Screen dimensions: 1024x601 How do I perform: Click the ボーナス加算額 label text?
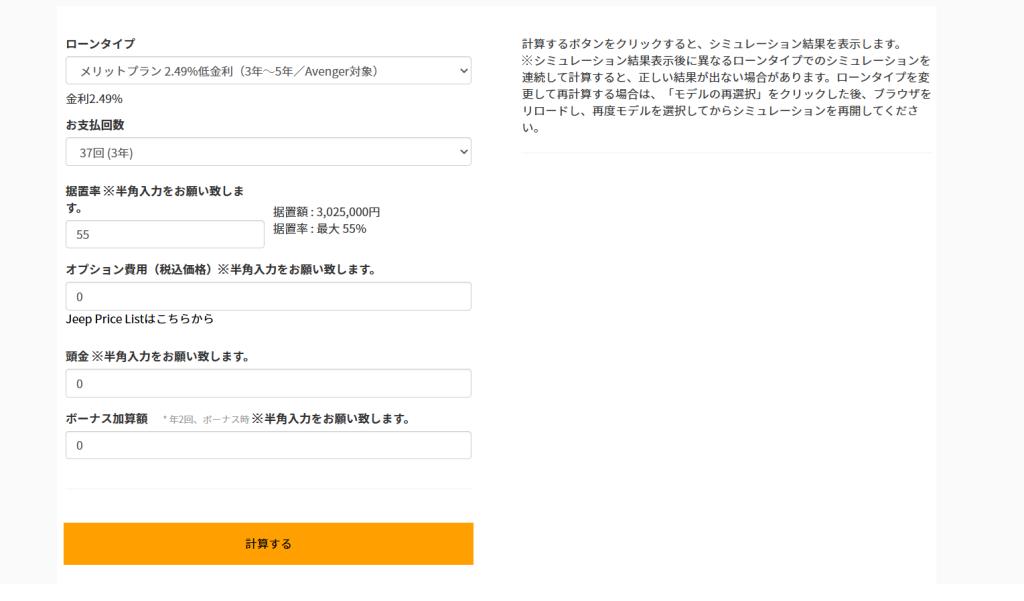click(x=107, y=418)
